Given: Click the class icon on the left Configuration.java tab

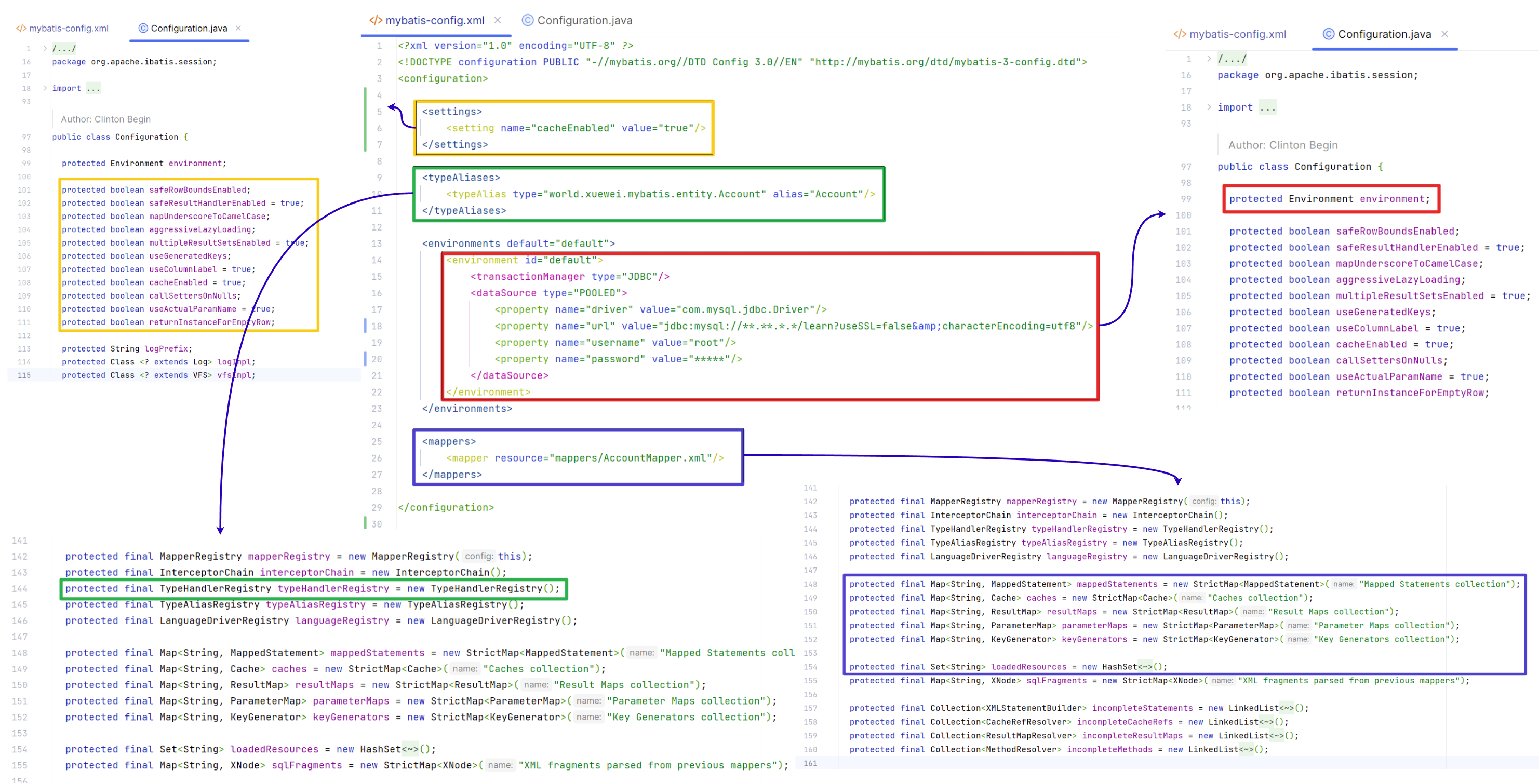Looking at the screenshot, I should (x=143, y=28).
